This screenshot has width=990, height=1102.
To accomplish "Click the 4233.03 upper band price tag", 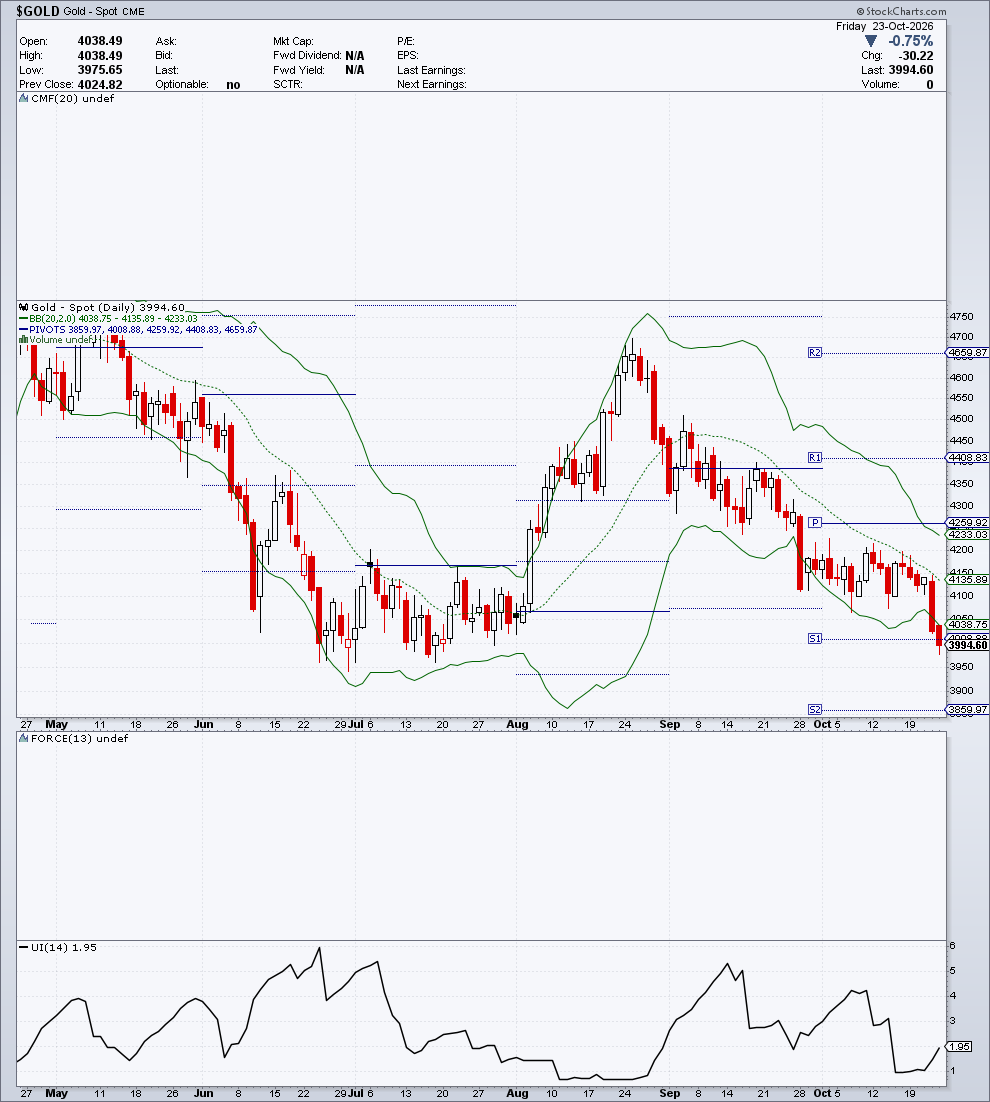I will (x=968, y=535).
